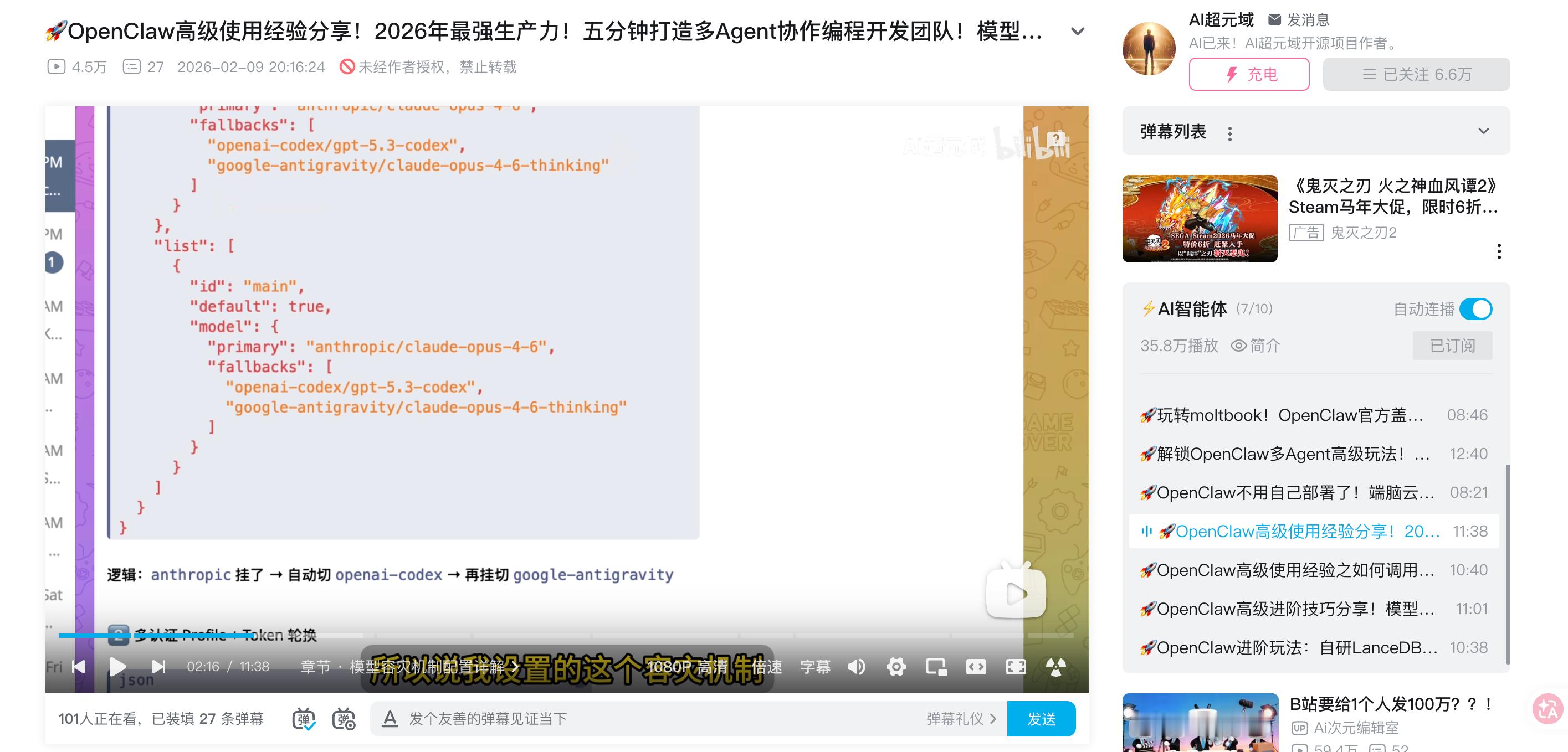Image resolution: width=1568 pixels, height=752 pixels.
Task: Click the 充电 support button
Action: pyautogui.click(x=1249, y=74)
